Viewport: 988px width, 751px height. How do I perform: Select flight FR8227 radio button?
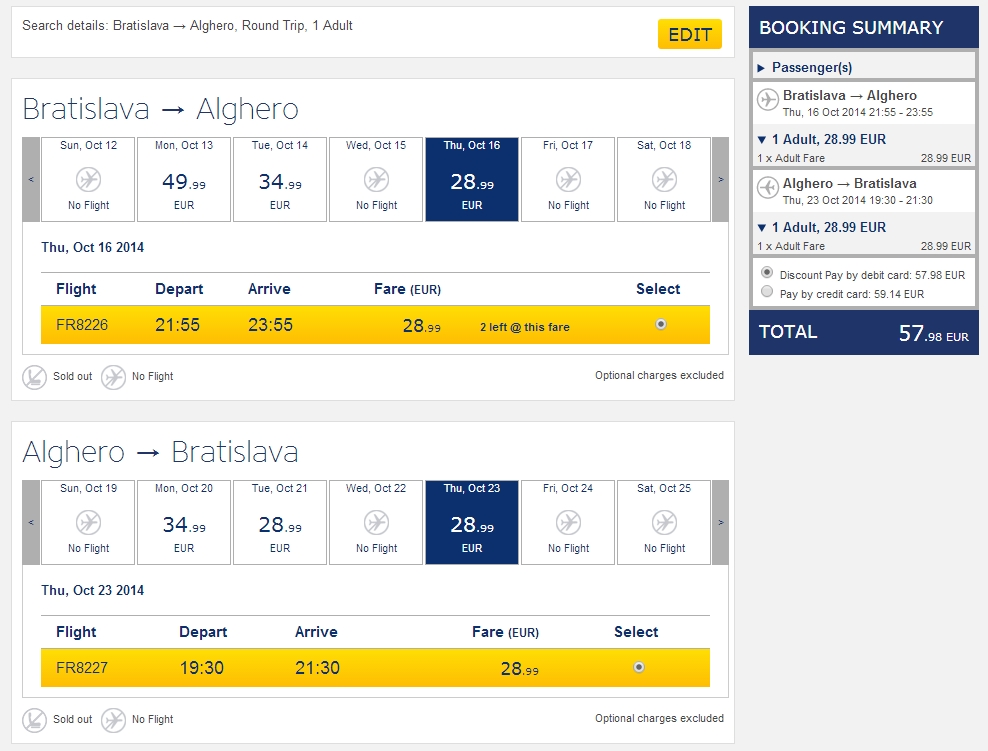(639, 667)
